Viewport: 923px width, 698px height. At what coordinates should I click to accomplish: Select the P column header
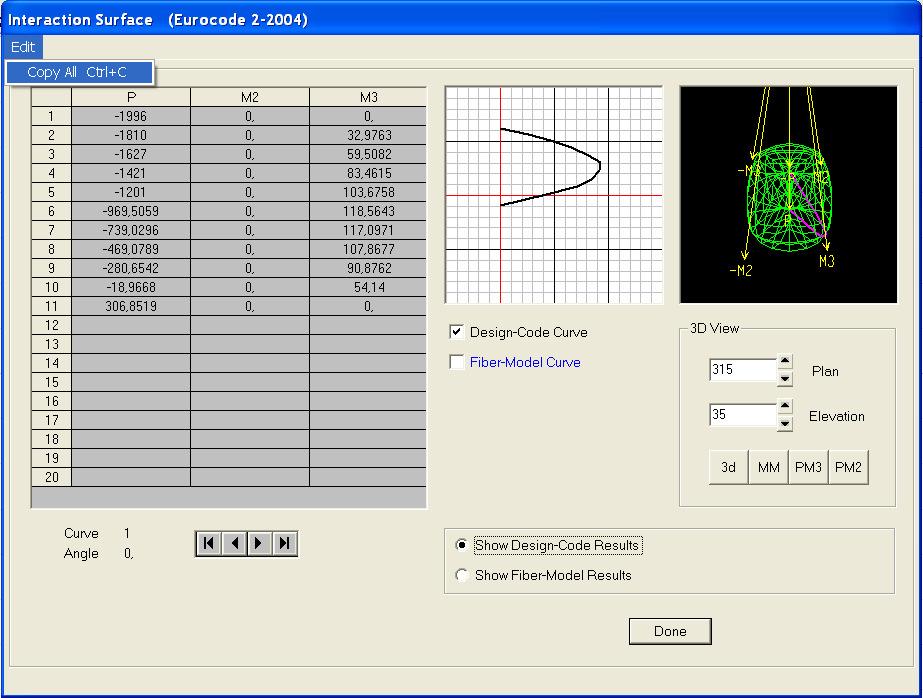click(131, 97)
